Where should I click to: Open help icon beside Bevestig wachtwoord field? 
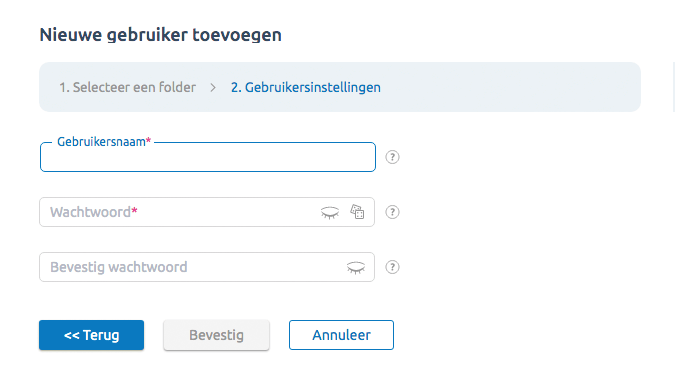click(x=392, y=267)
